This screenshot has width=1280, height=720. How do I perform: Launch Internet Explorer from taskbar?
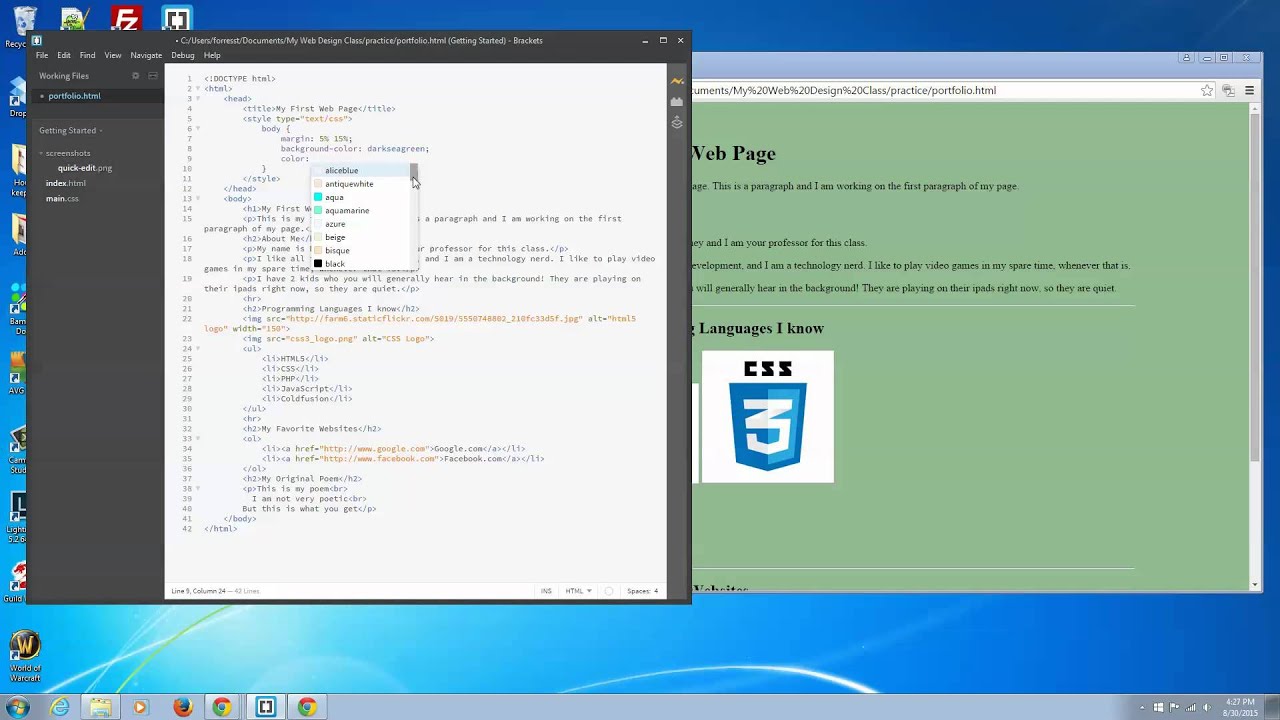pyautogui.click(x=60, y=707)
